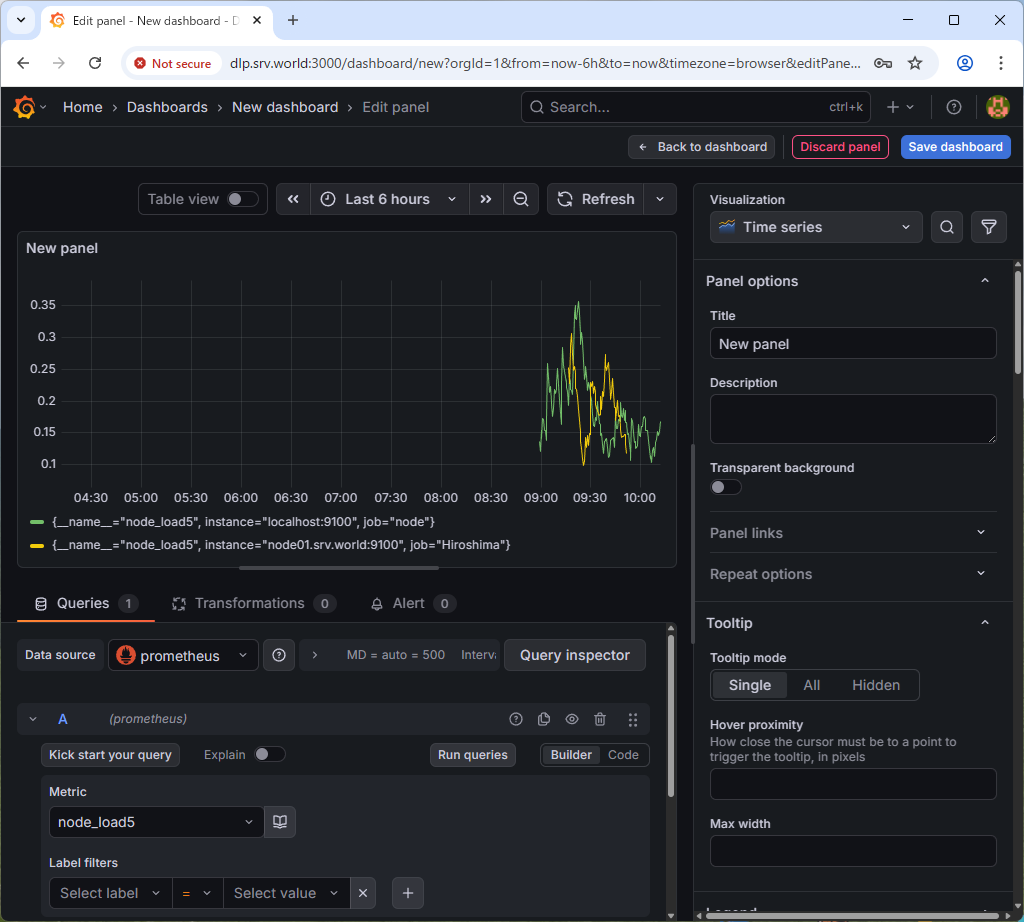Image resolution: width=1024 pixels, height=922 pixels.
Task: Open the Time series visualization picker
Action: coord(816,227)
